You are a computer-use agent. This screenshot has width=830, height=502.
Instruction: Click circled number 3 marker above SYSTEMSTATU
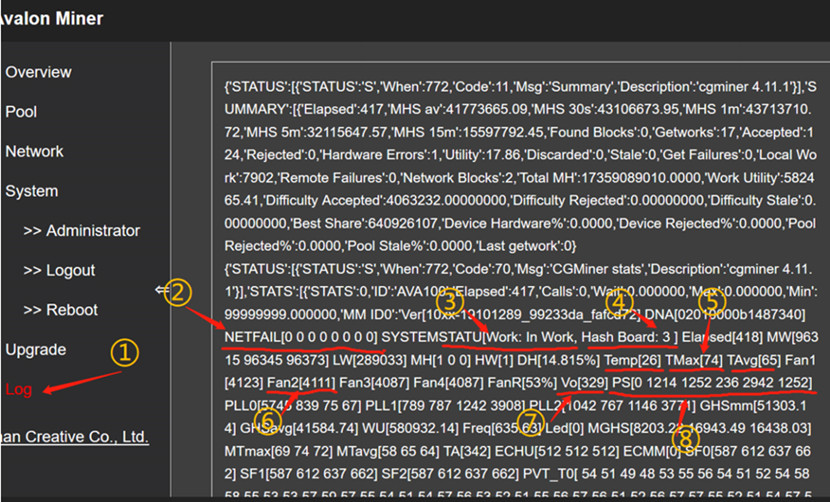(x=451, y=300)
